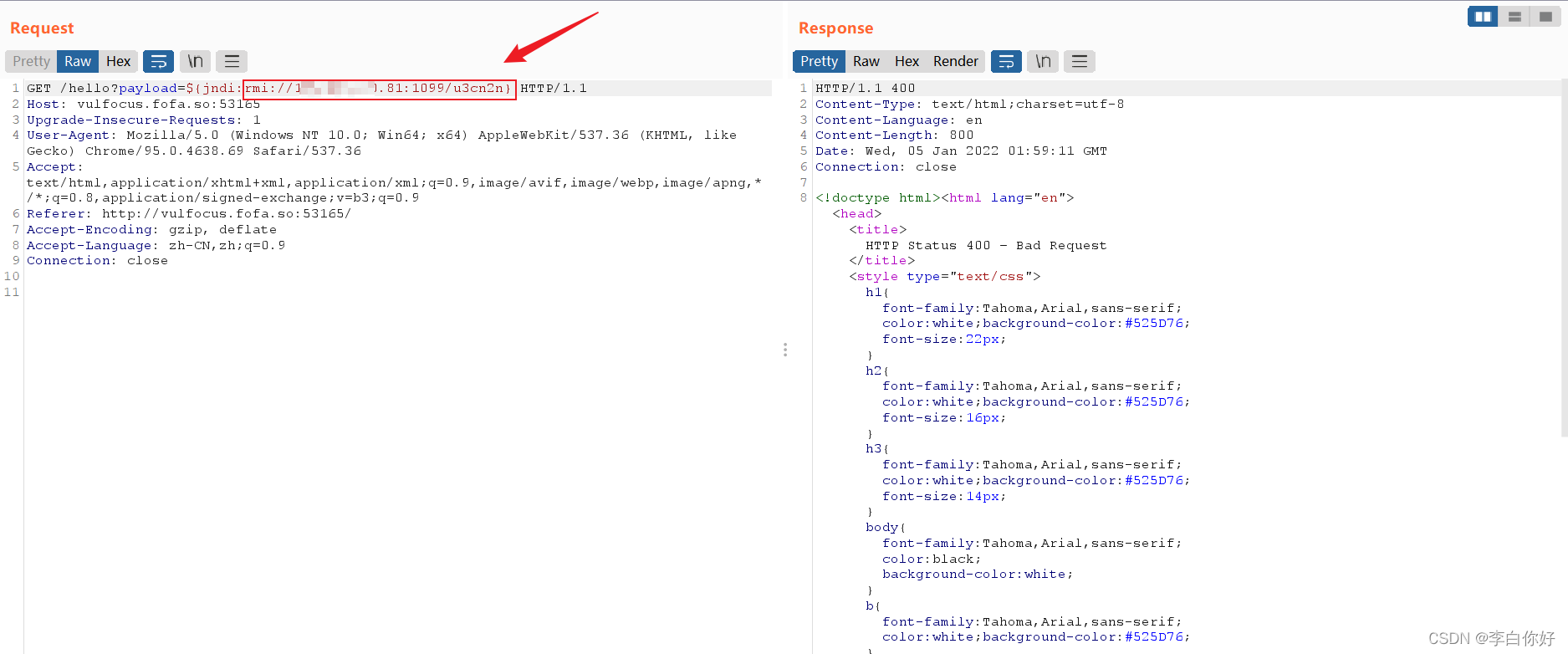Click 'HTTP/1.1 400' response status line

point(866,88)
